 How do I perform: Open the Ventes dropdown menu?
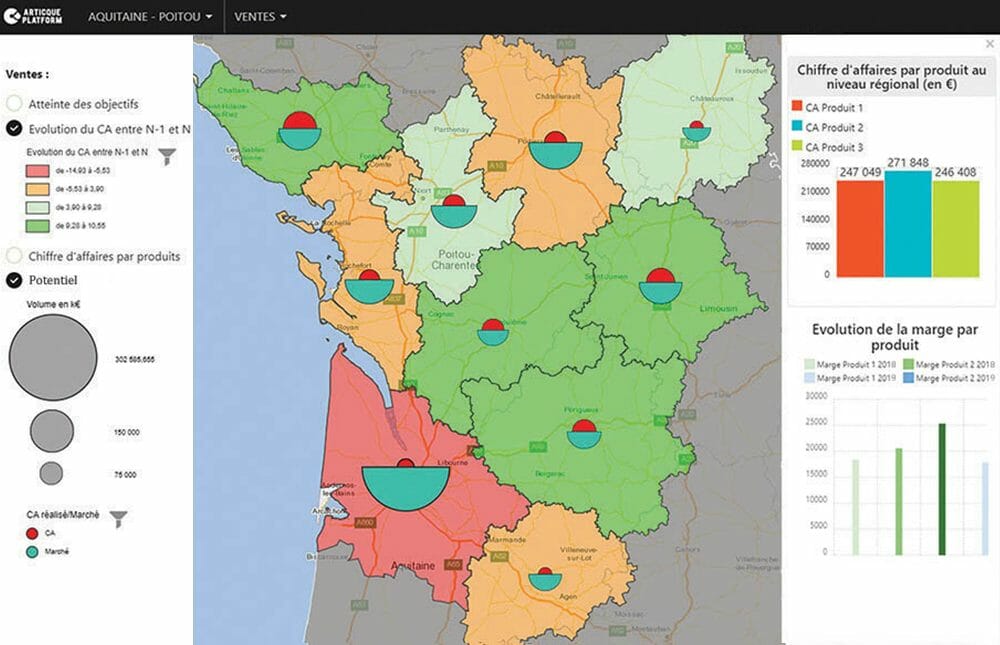(x=260, y=17)
